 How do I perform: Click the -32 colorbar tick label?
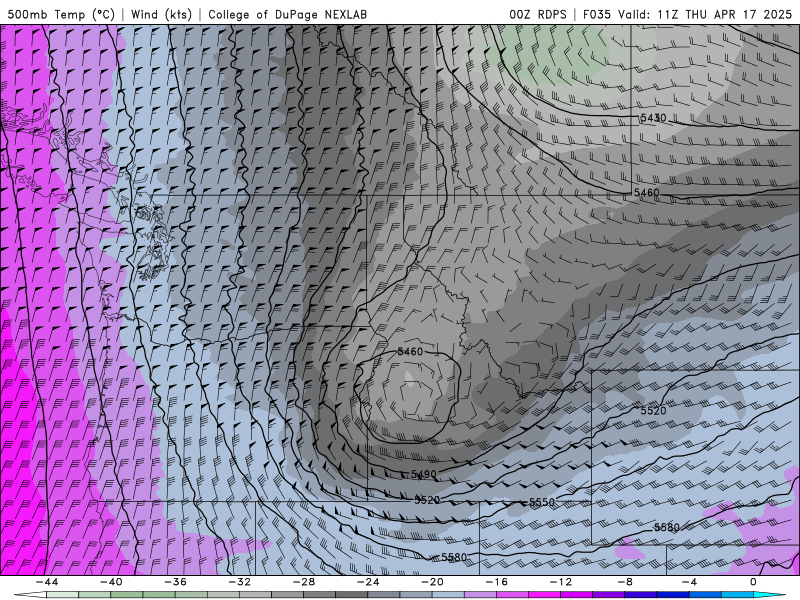click(239, 582)
